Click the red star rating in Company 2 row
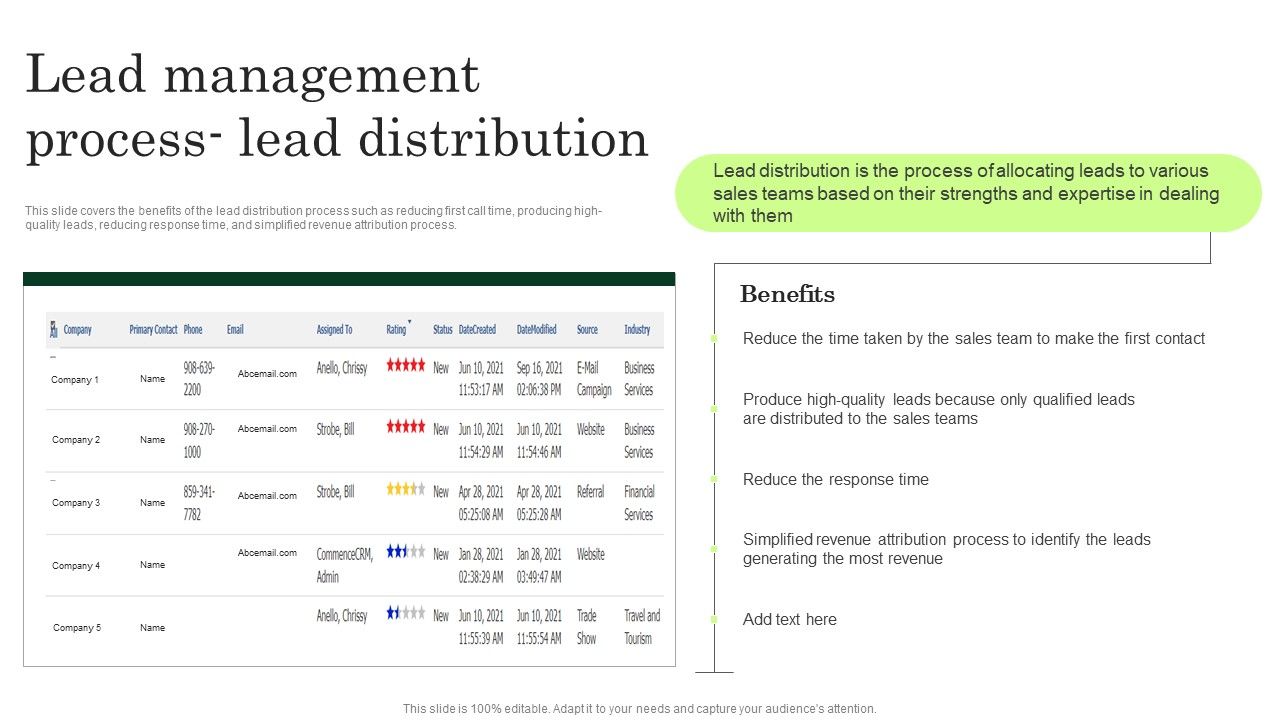Viewport: 1280px width, 720px height. (406, 427)
